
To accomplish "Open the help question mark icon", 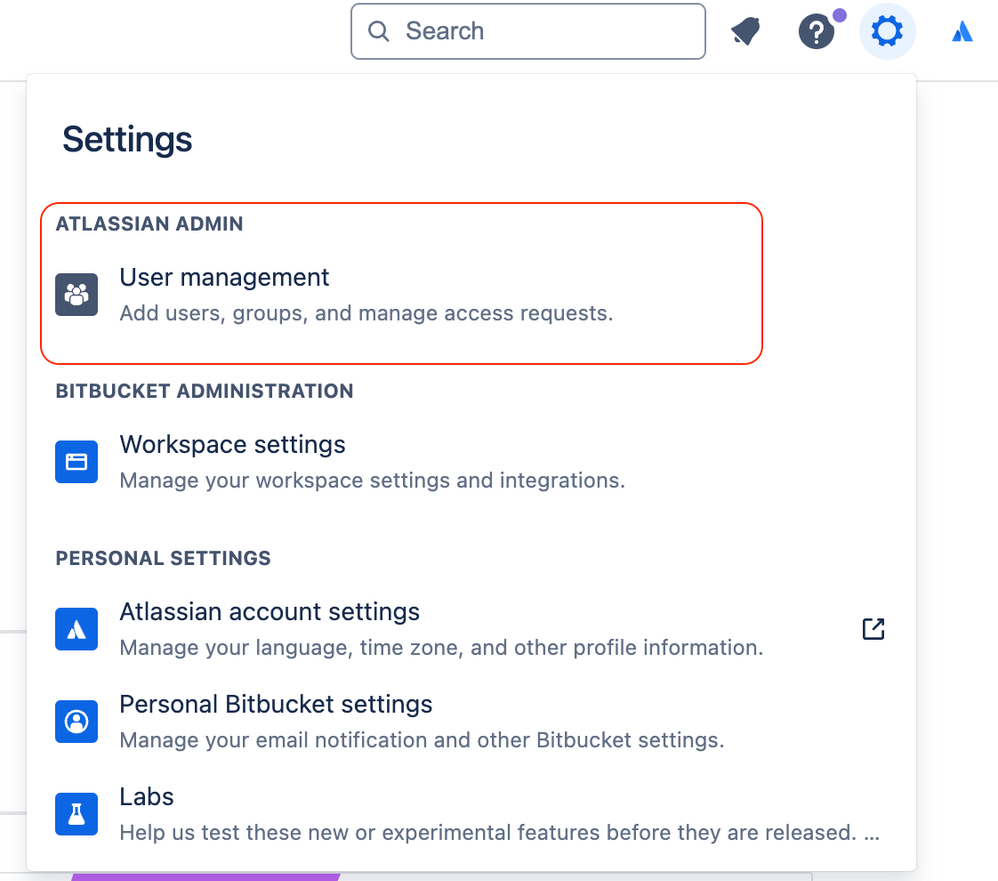I will click(x=816, y=31).
